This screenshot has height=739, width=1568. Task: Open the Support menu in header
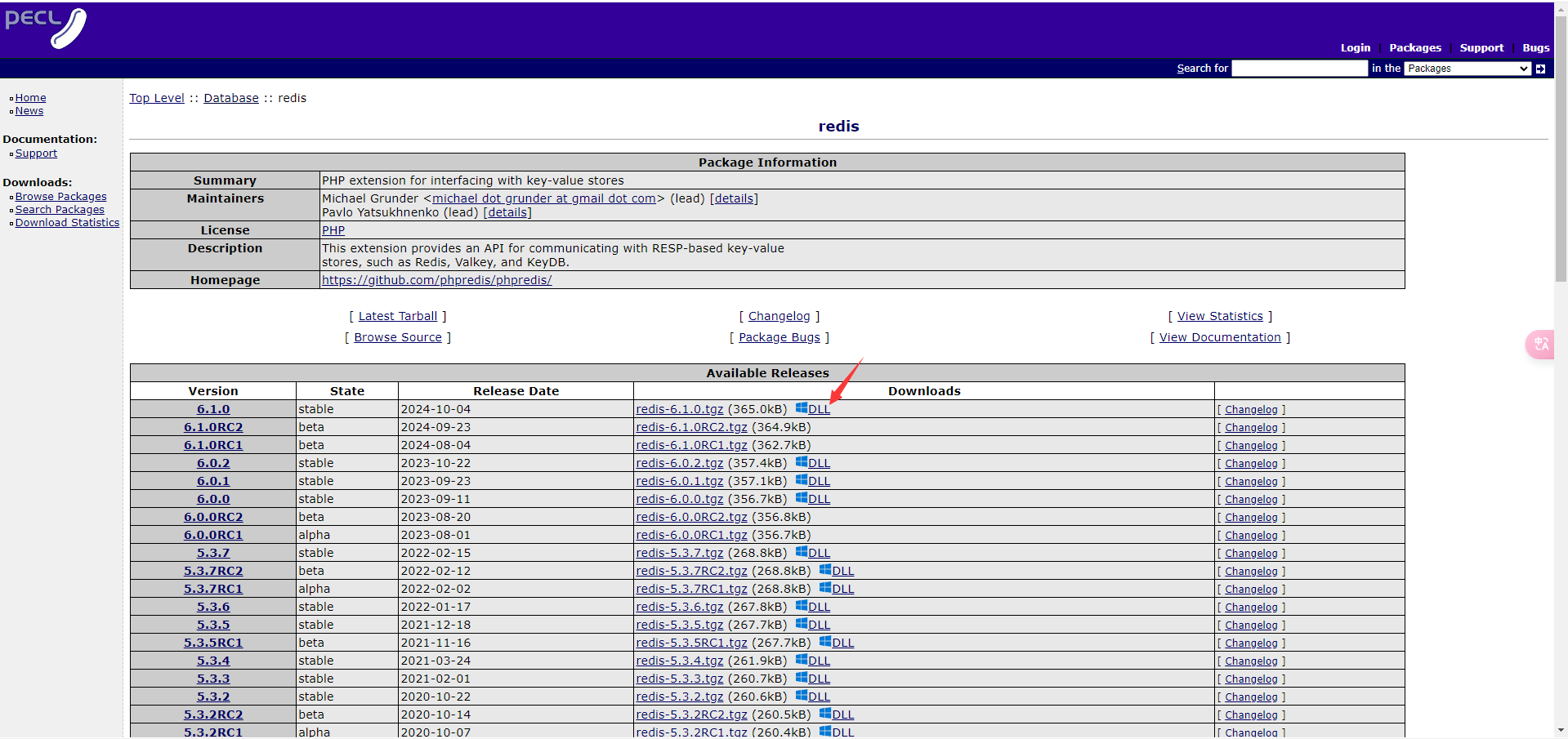(1481, 48)
